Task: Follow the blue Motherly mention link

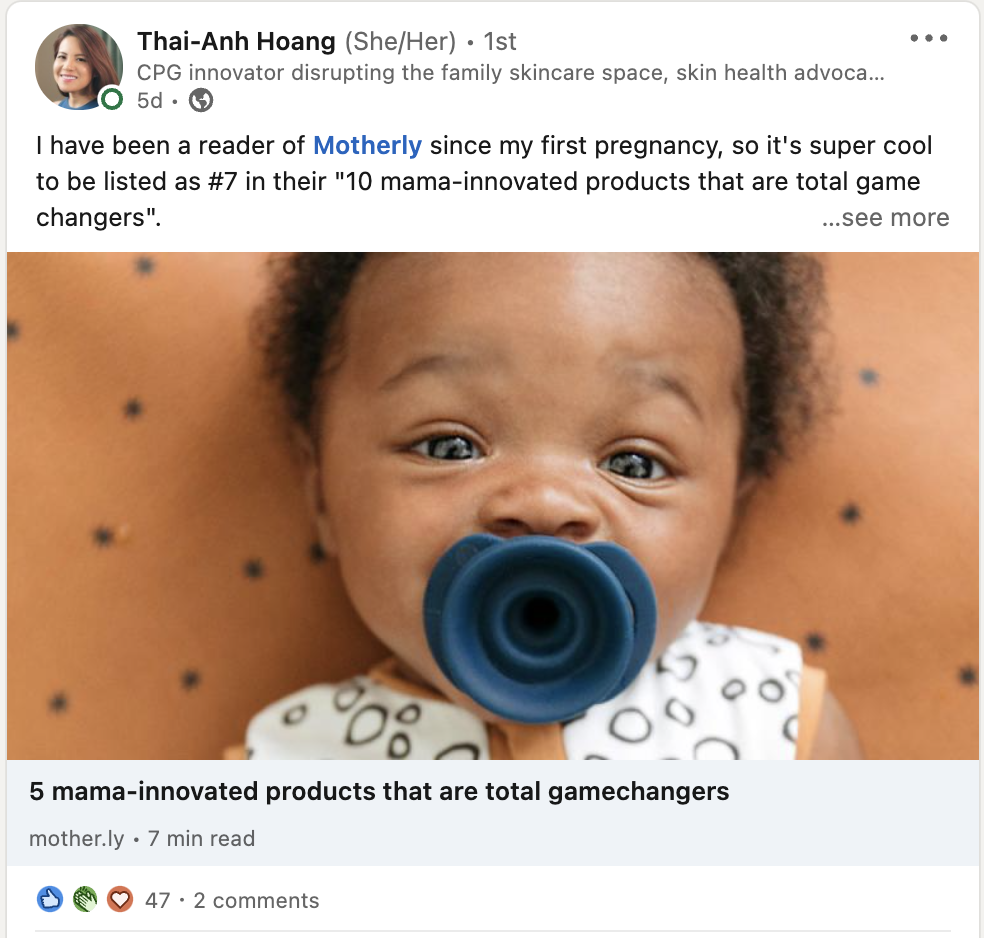Action: [x=367, y=145]
